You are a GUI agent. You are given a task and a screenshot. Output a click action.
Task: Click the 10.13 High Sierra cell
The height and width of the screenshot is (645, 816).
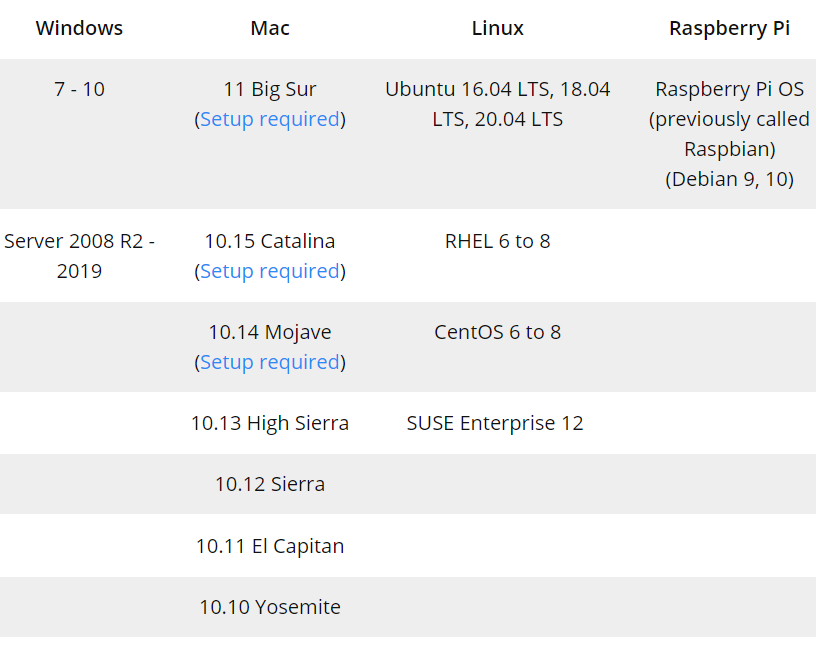[x=270, y=423]
